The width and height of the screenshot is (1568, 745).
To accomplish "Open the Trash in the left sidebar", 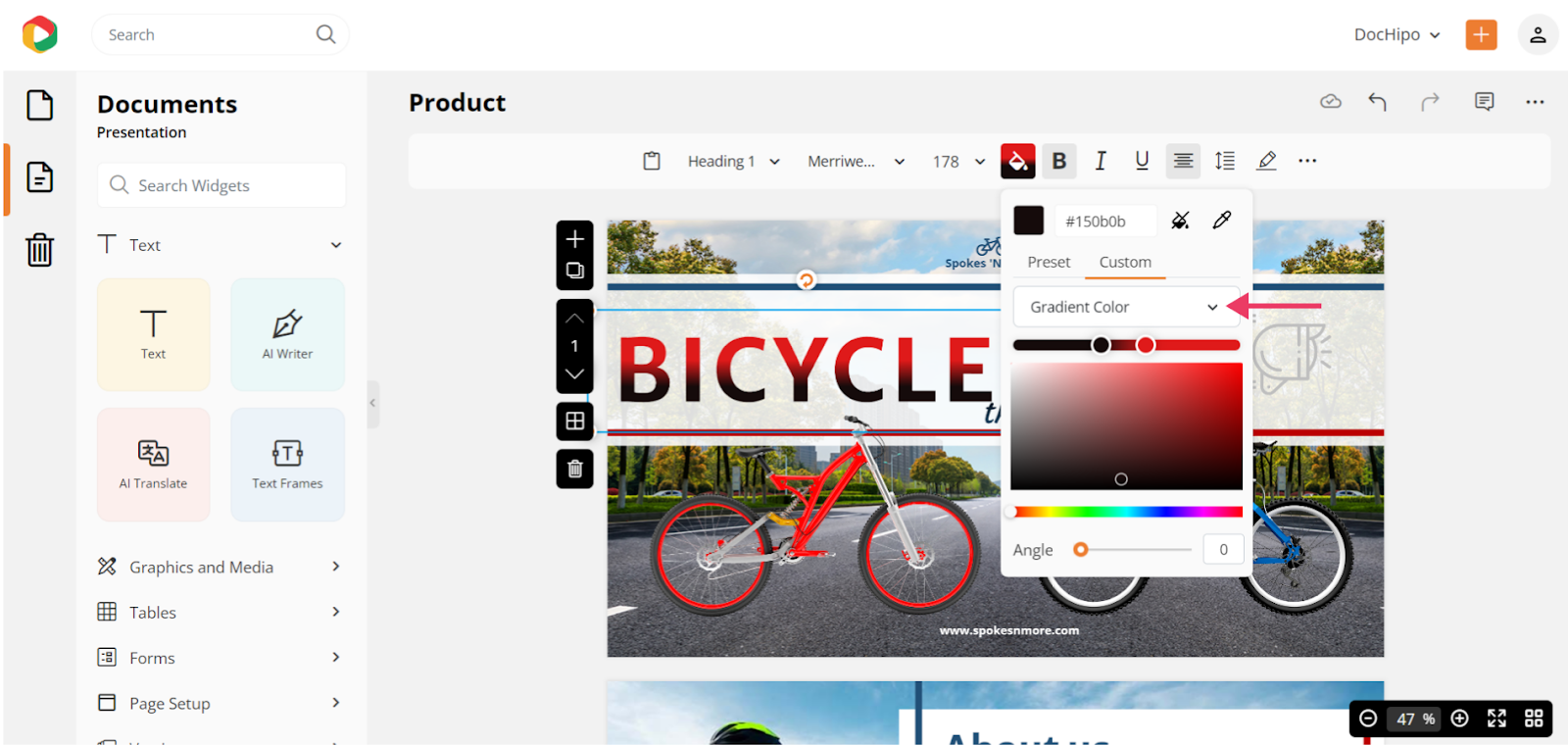I will 39,250.
